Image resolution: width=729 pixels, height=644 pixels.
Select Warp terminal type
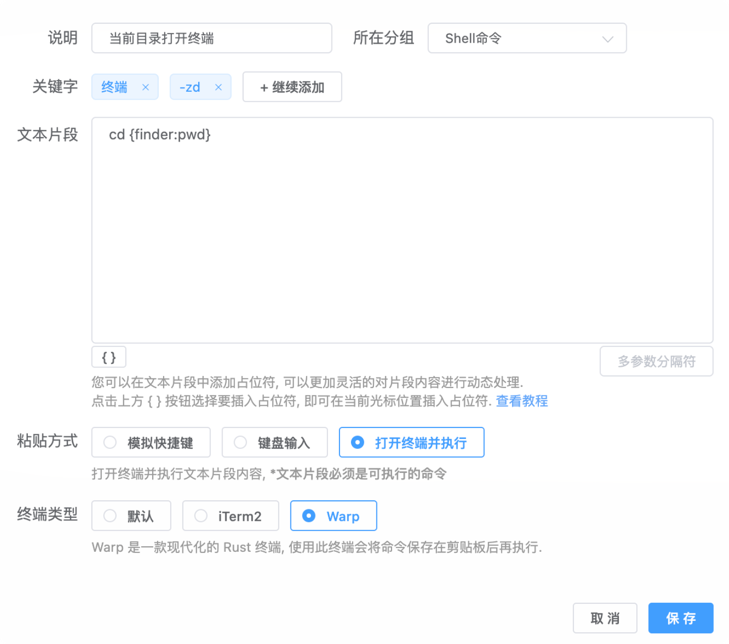coord(333,516)
